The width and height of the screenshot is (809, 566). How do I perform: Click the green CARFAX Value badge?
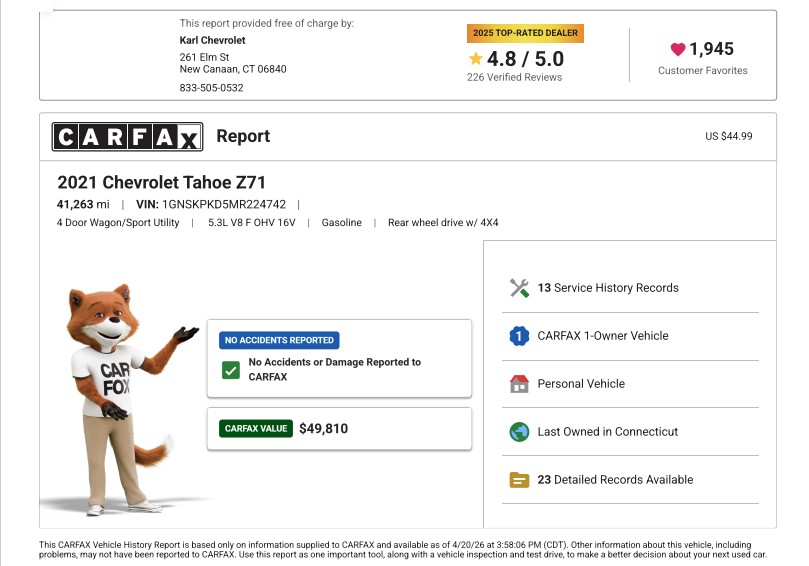255,429
